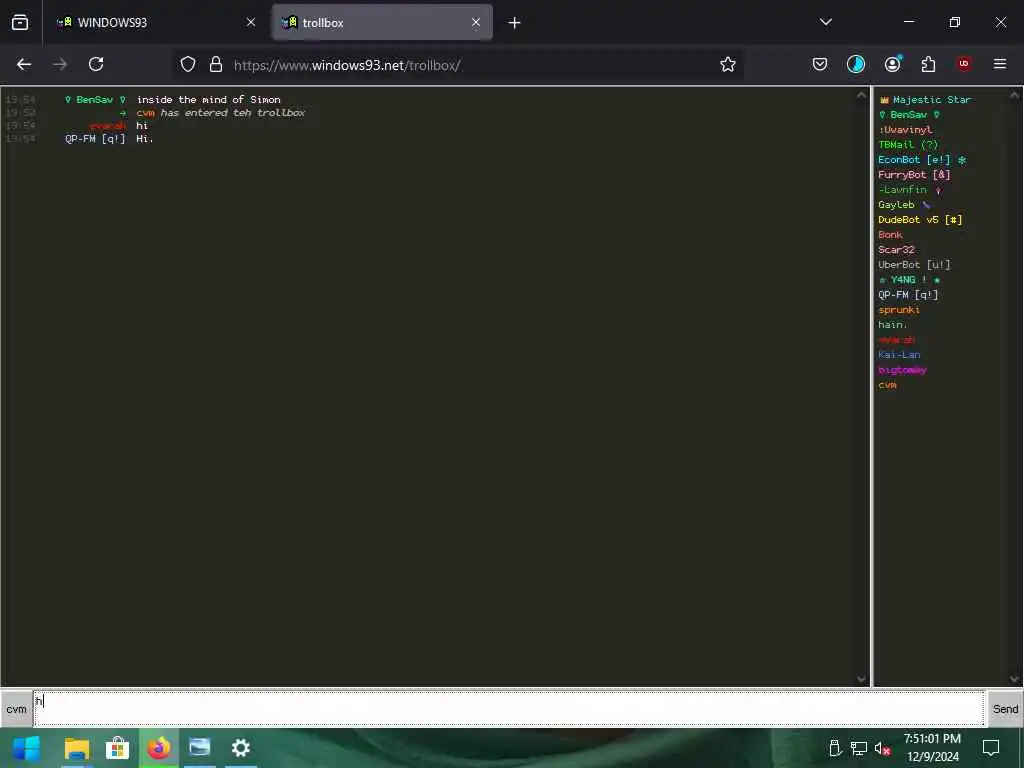Open the notification center
This screenshot has width=1024, height=768.
point(991,748)
